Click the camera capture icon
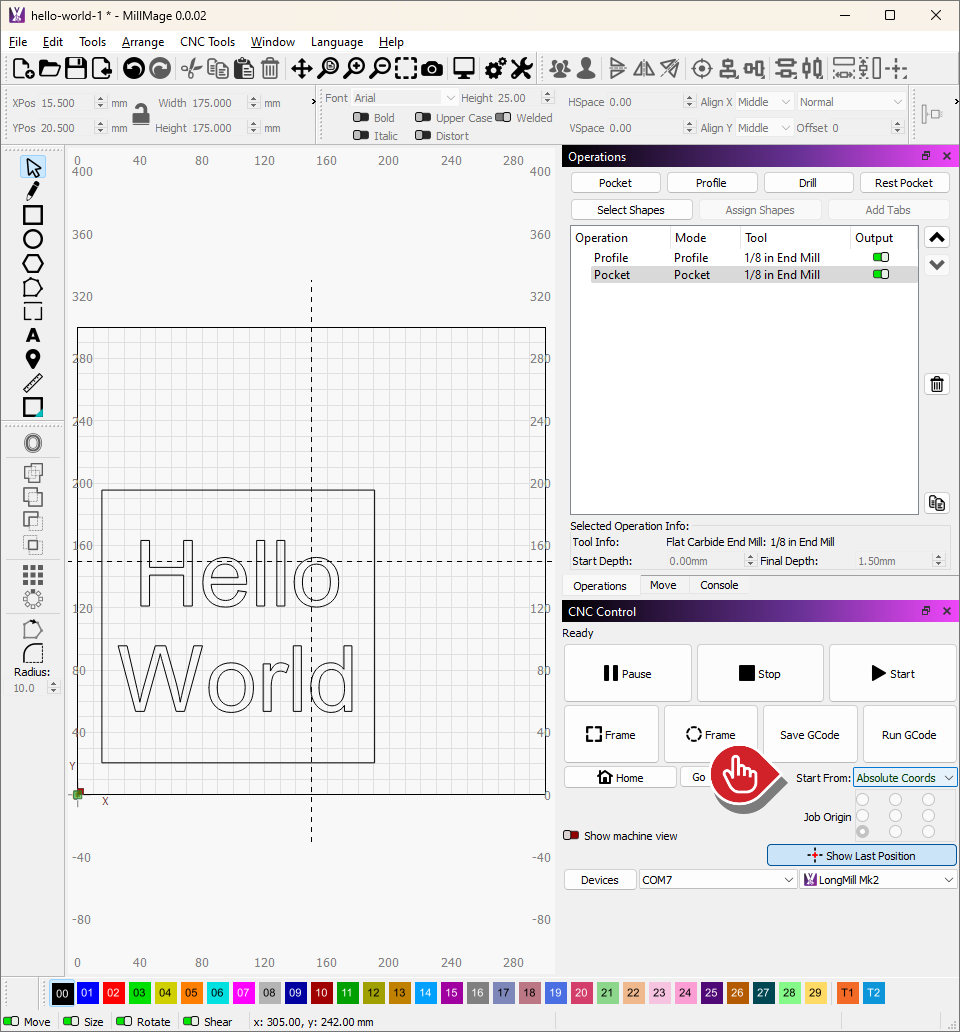The image size is (960, 1032). 432,69
